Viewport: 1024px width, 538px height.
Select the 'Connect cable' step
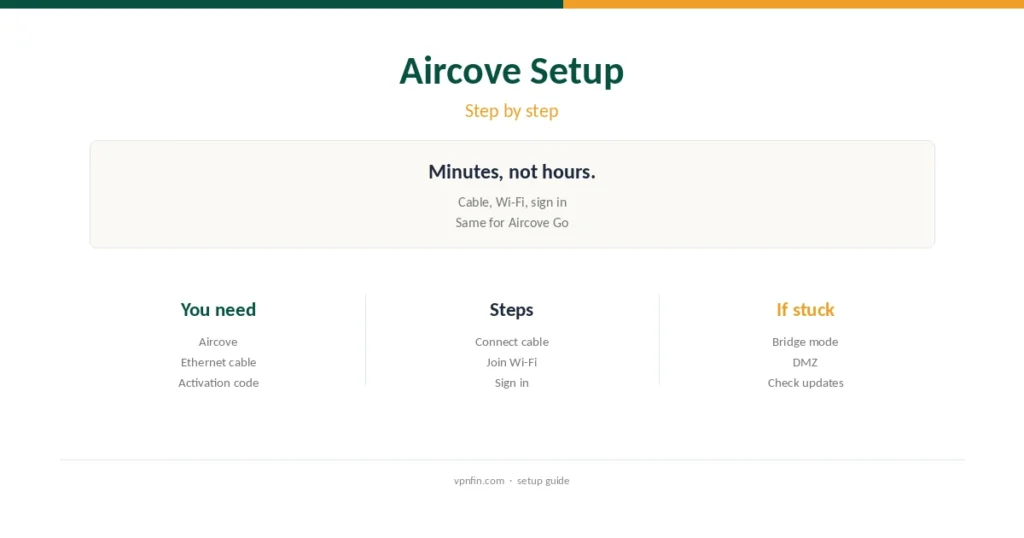point(511,342)
